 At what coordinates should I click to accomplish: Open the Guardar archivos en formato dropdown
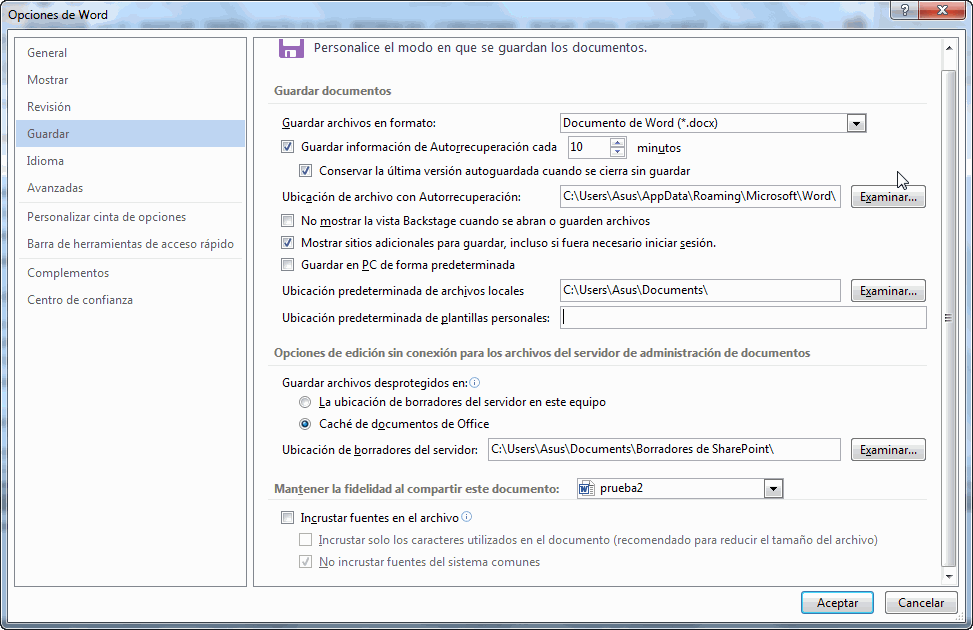[x=855, y=123]
